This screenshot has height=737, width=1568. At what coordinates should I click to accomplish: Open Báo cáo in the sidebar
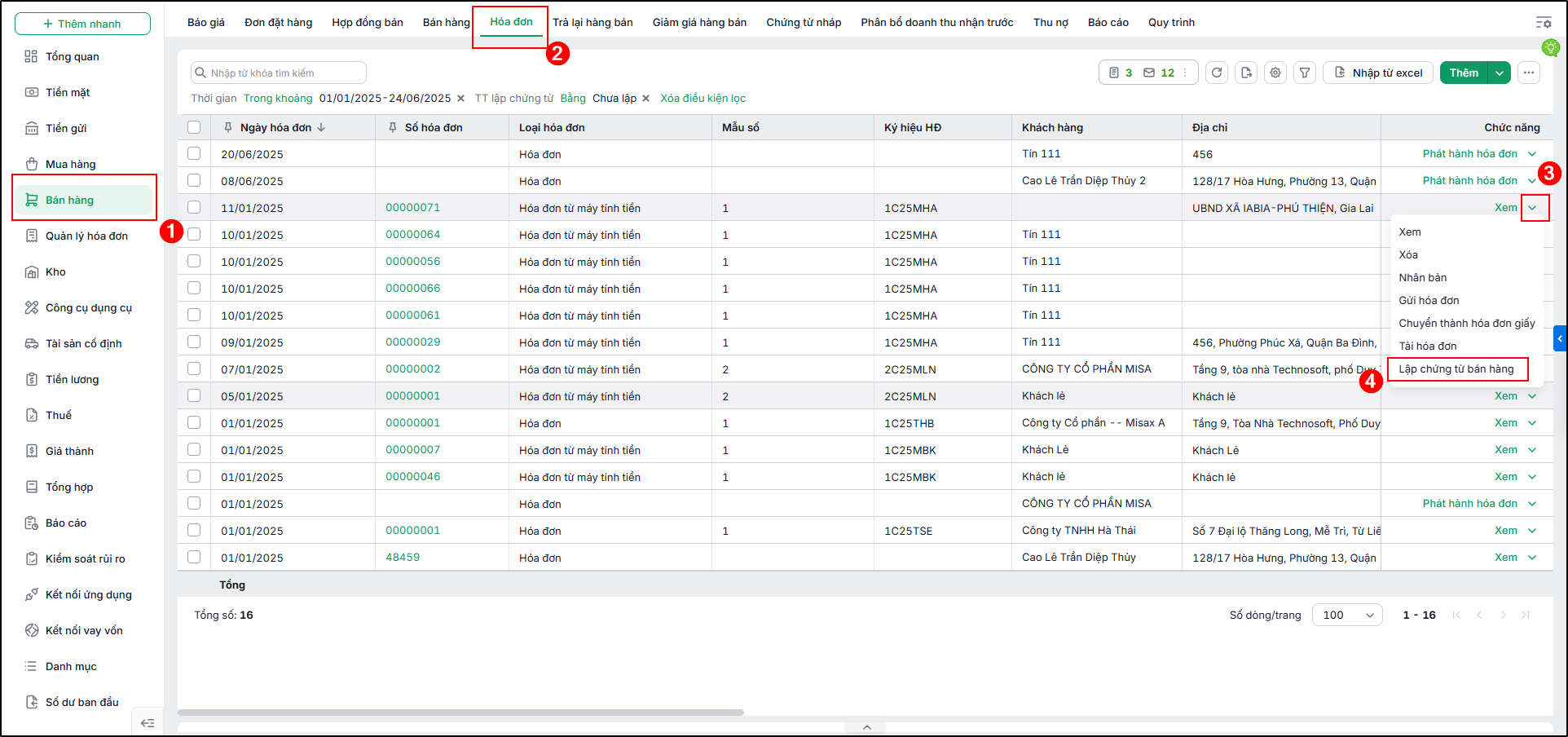[65, 523]
